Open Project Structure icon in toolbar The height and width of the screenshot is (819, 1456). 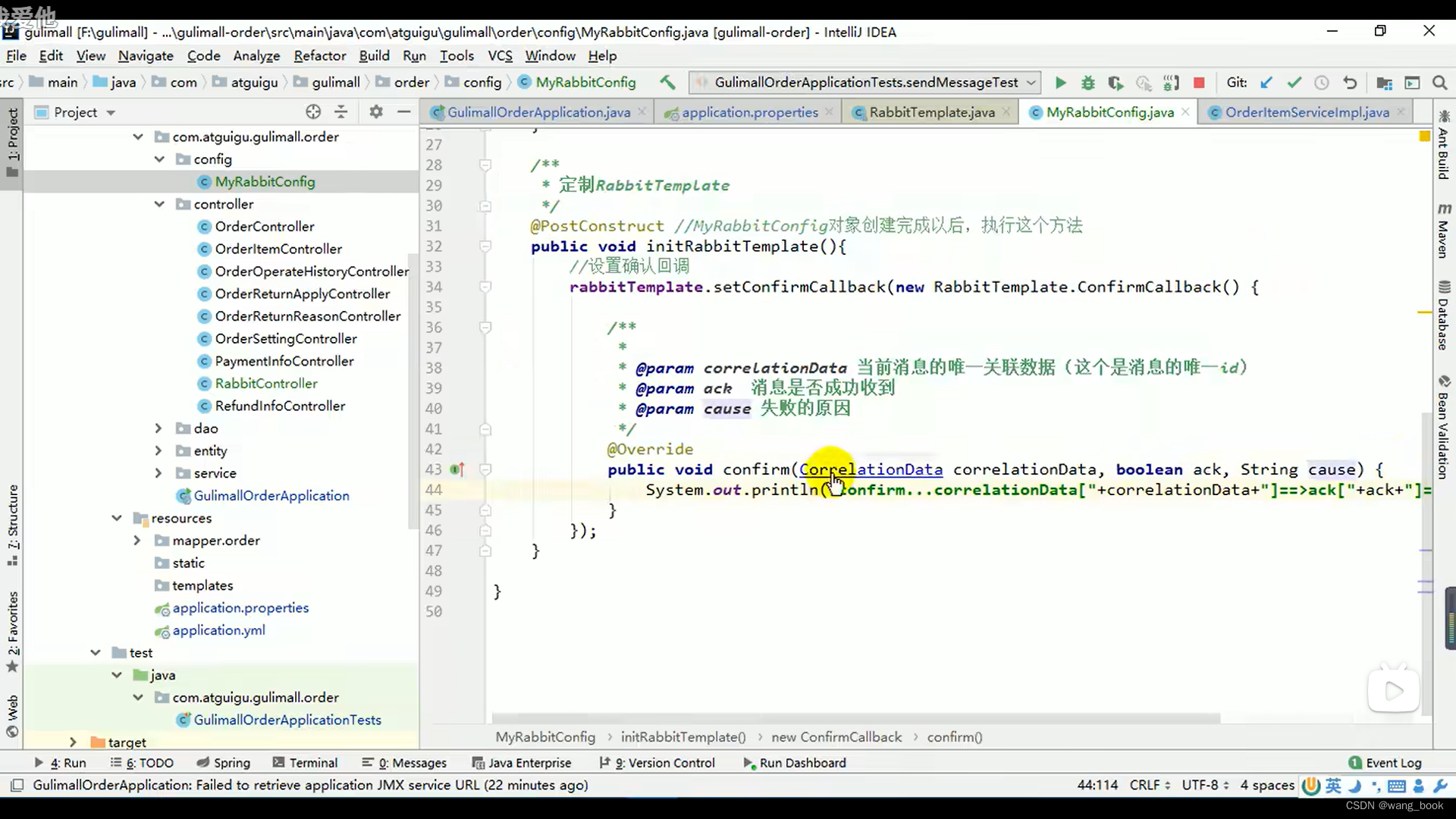click(x=1384, y=83)
